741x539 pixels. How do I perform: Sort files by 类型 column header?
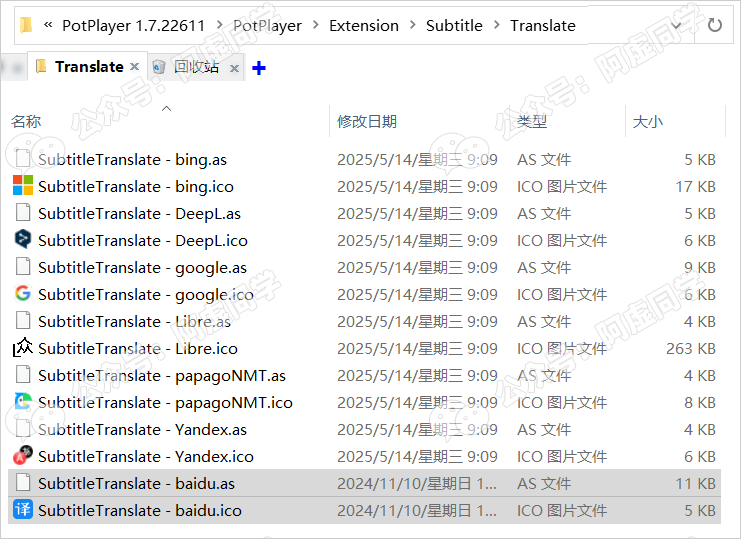[x=532, y=121]
